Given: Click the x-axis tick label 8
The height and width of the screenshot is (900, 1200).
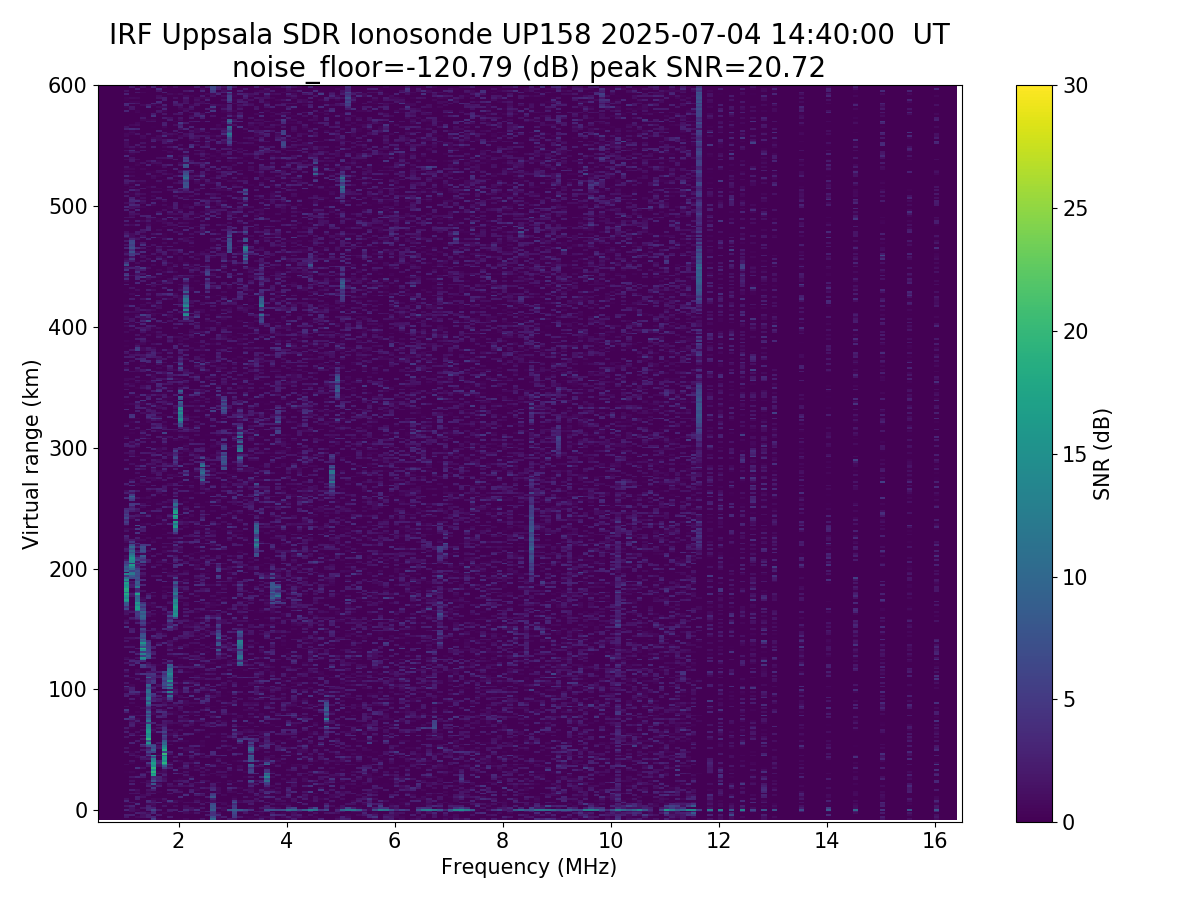Looking at the screenshot, I should 503,841.
